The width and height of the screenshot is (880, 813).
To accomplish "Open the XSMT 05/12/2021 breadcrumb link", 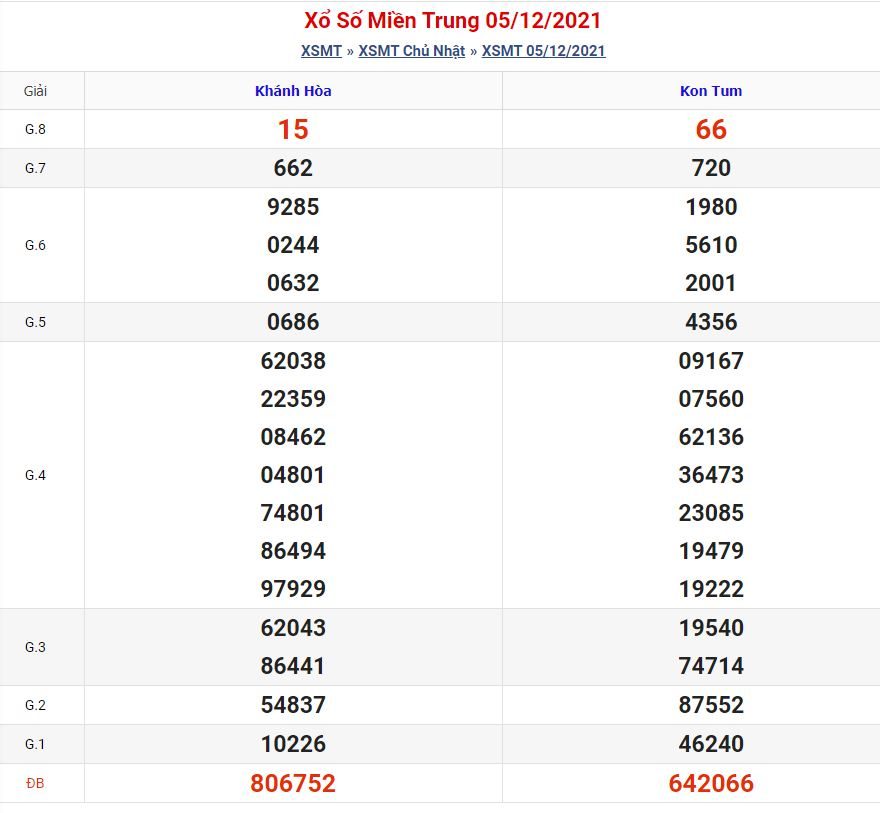I will tap(543, 50).
